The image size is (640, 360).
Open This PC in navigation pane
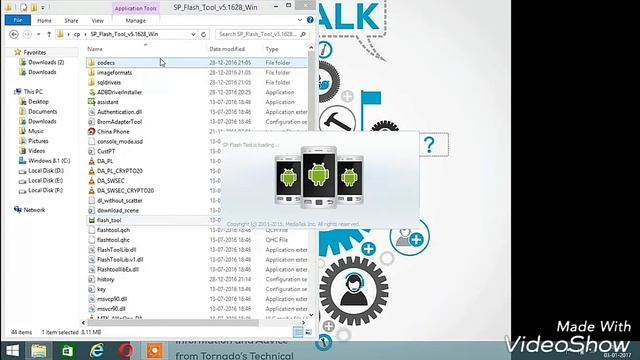(33, 92)
